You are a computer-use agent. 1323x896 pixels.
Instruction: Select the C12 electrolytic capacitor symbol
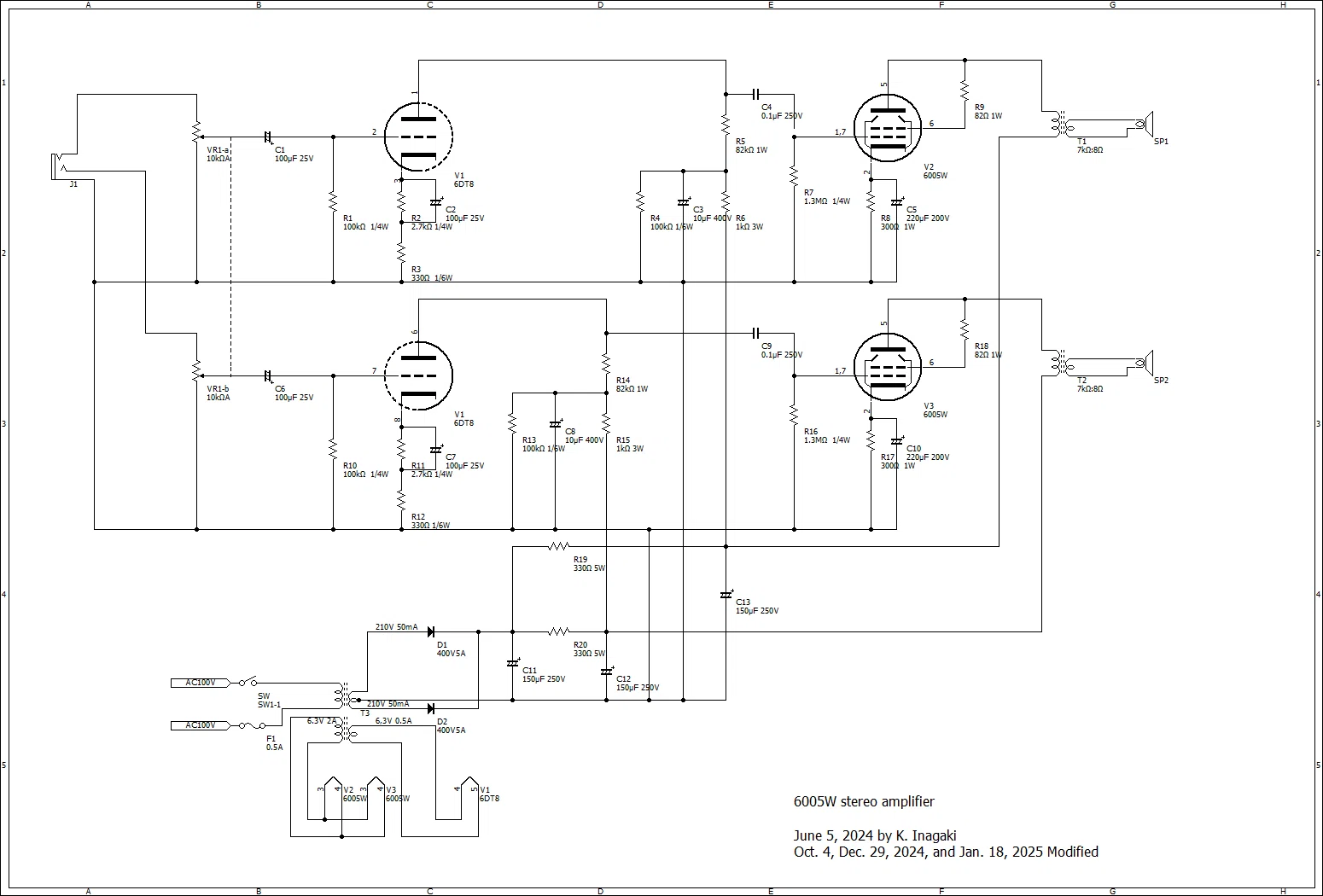click(x=607, y=671)
